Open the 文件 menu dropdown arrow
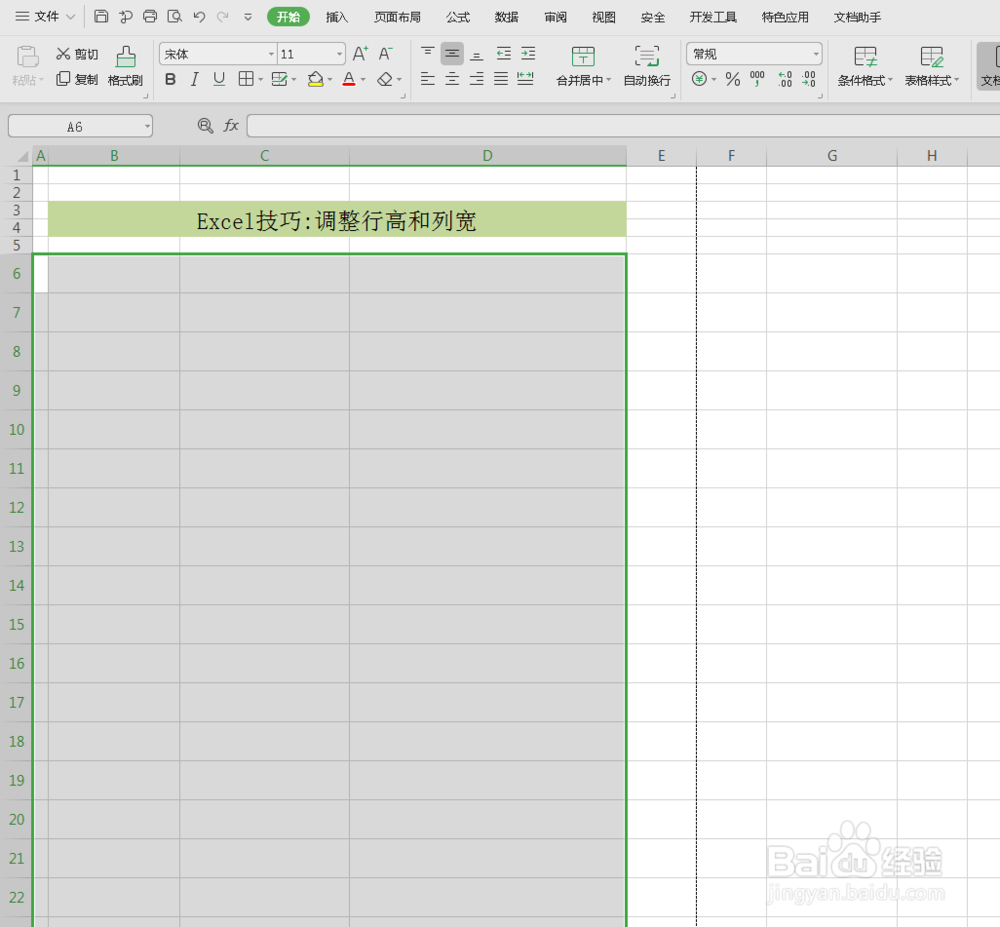The width and height of the screenshot is (1000, 927). (71, 17)
